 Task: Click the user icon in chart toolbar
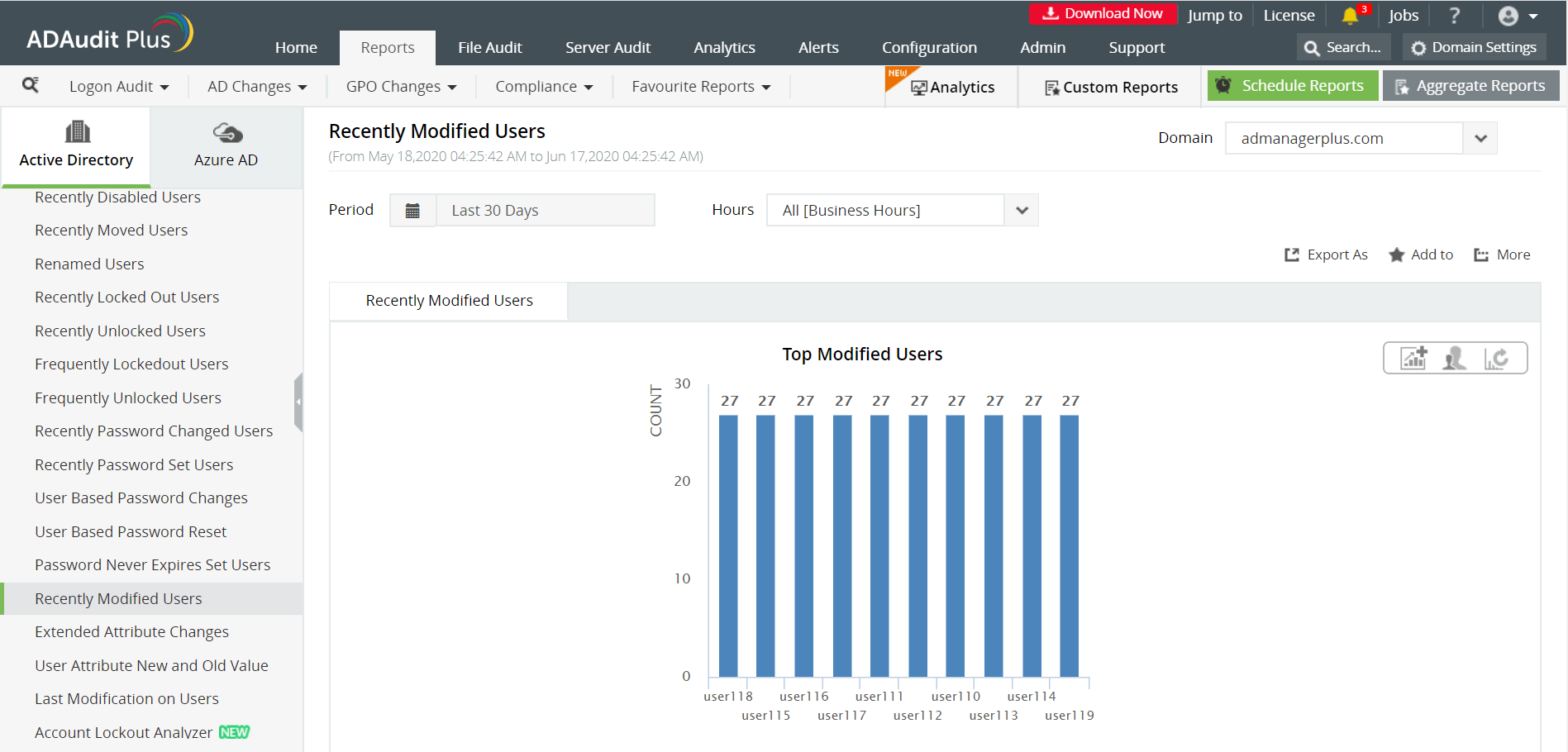(1455, 358)
